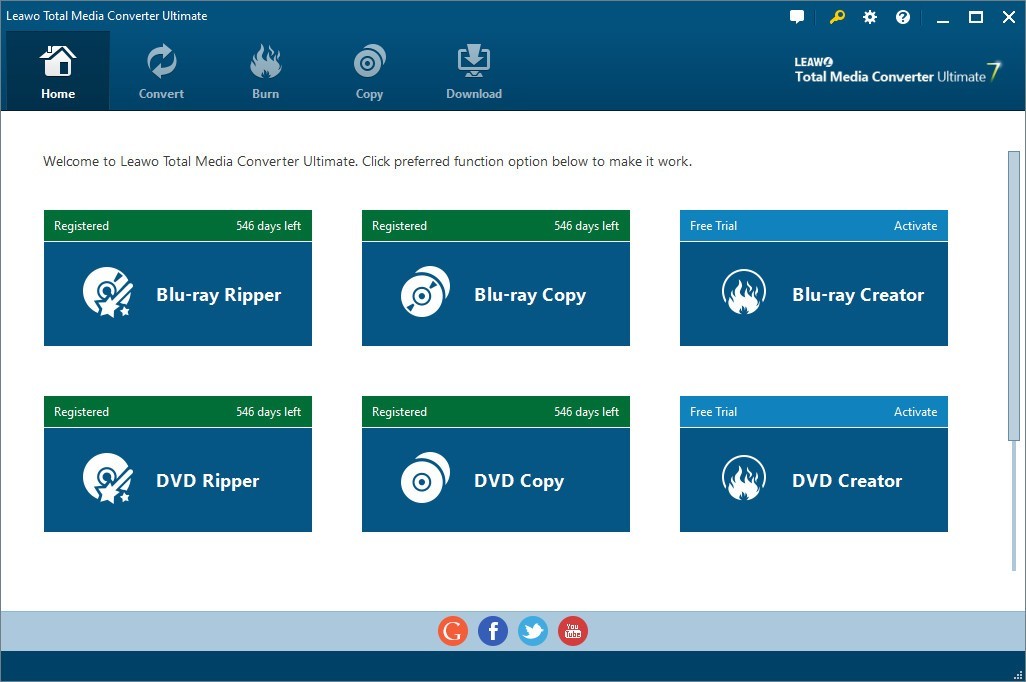Open the Twitter social link
Viewport: 1026px width, 682px height.
click(532, 630)
